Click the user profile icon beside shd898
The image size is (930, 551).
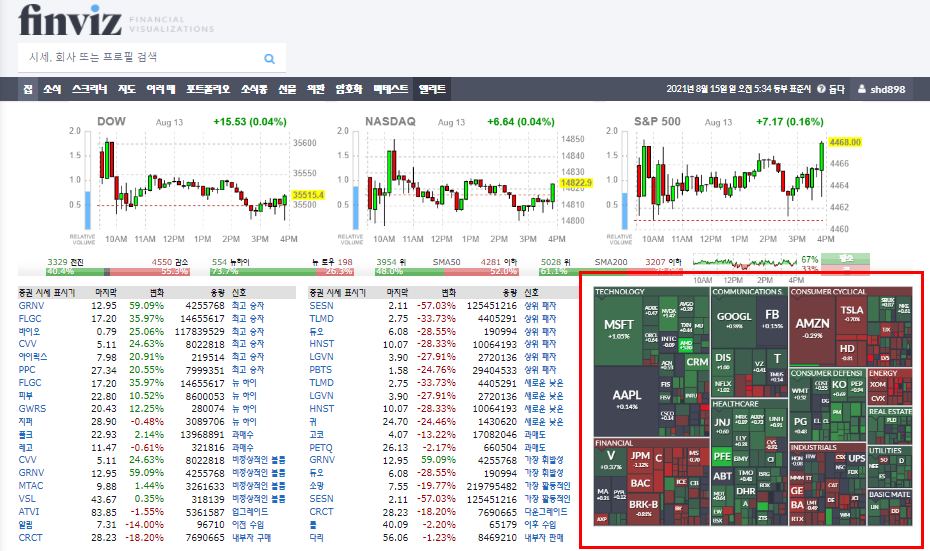(x=862, y=89)
